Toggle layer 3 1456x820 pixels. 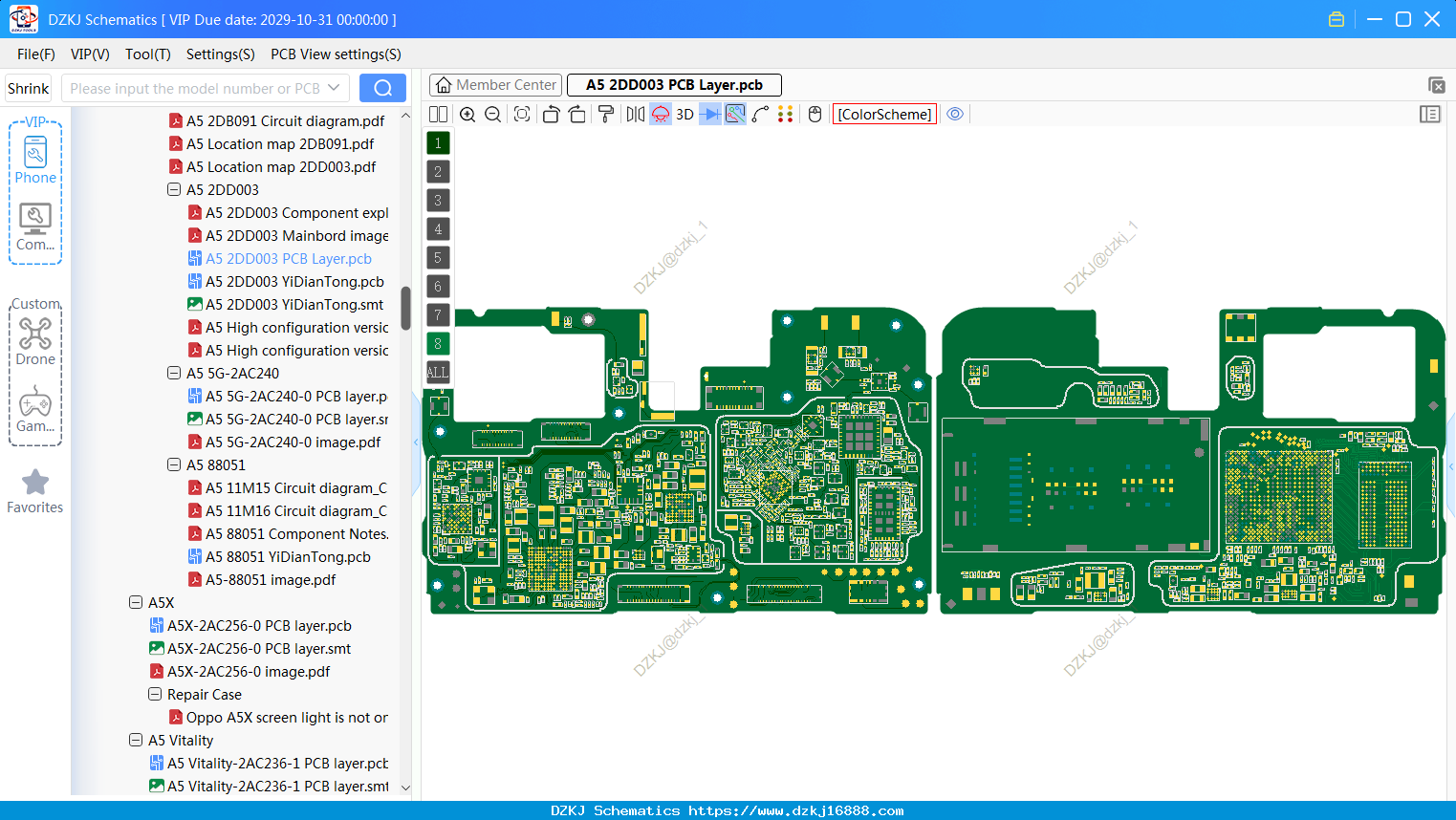tap(438, 200)
